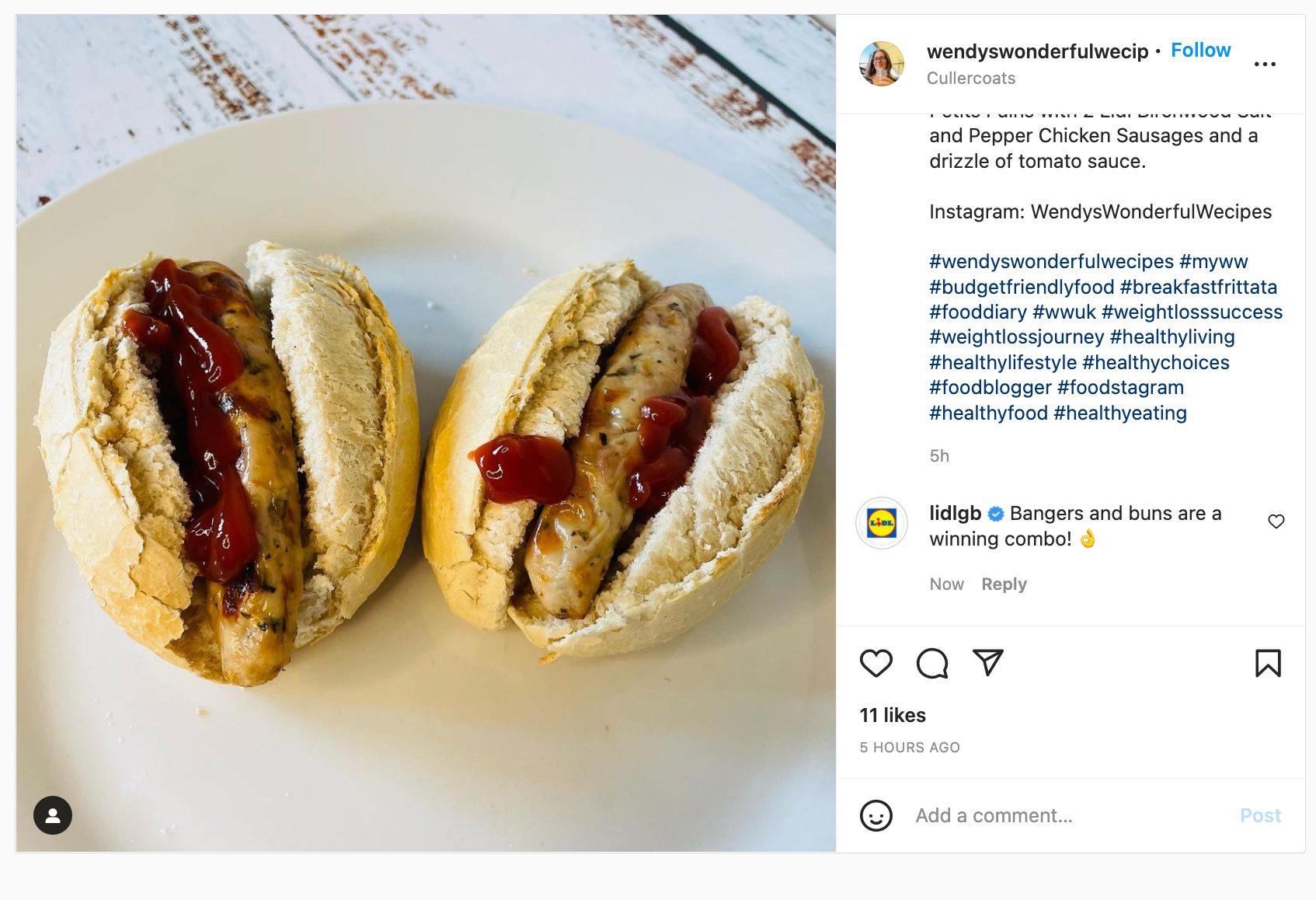Like the lidlgb comment heart
This screenshot has width=1316, height=900.
pyautogui.click(x=1276, y=522)
